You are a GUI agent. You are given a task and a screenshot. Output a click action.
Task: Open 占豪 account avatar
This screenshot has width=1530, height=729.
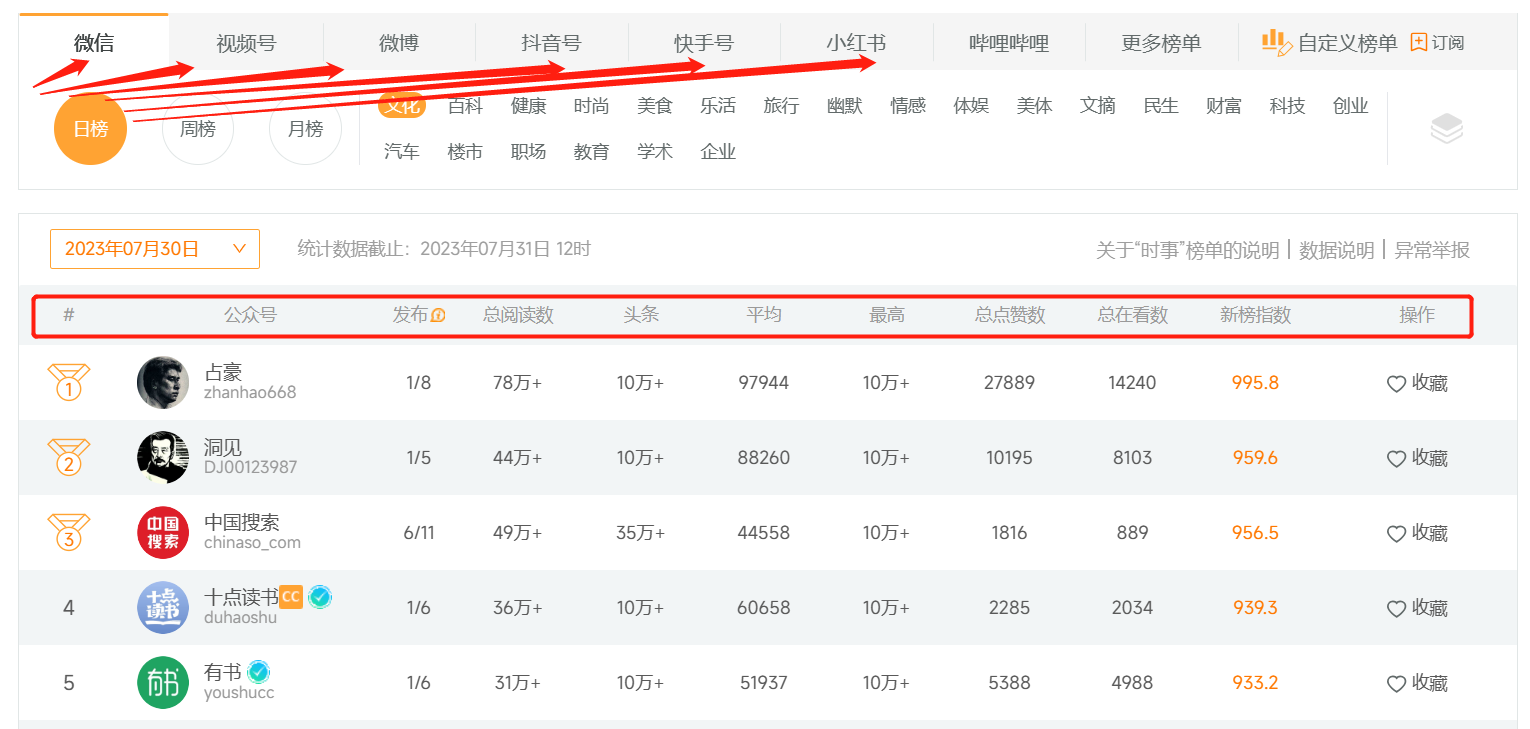click(163, 382)
